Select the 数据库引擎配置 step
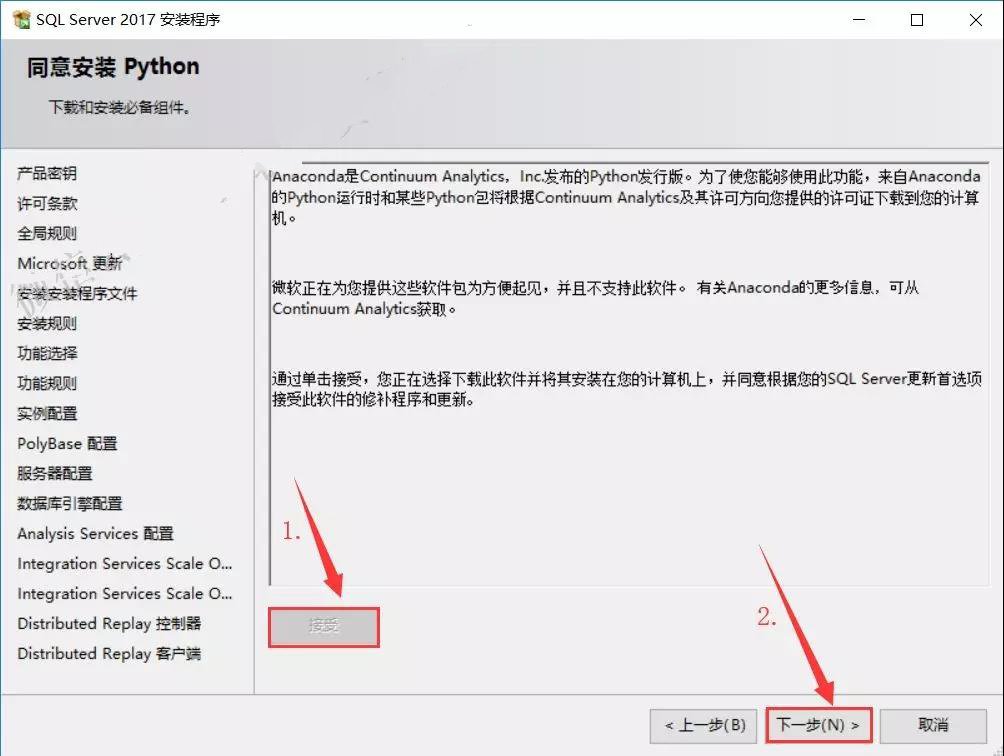The image size is (1004, 756). 69,504
